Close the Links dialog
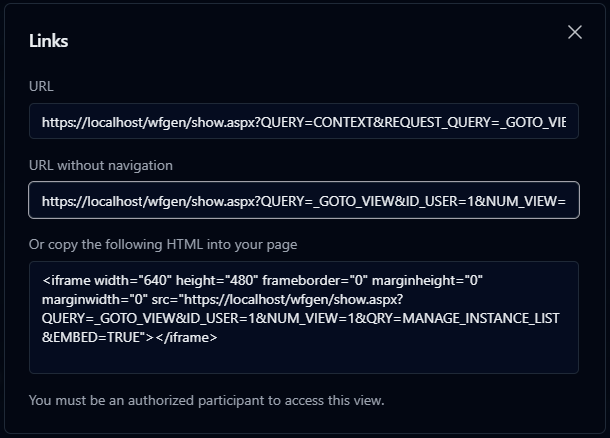This screenshot has width=610, height=438. point(575,32)
